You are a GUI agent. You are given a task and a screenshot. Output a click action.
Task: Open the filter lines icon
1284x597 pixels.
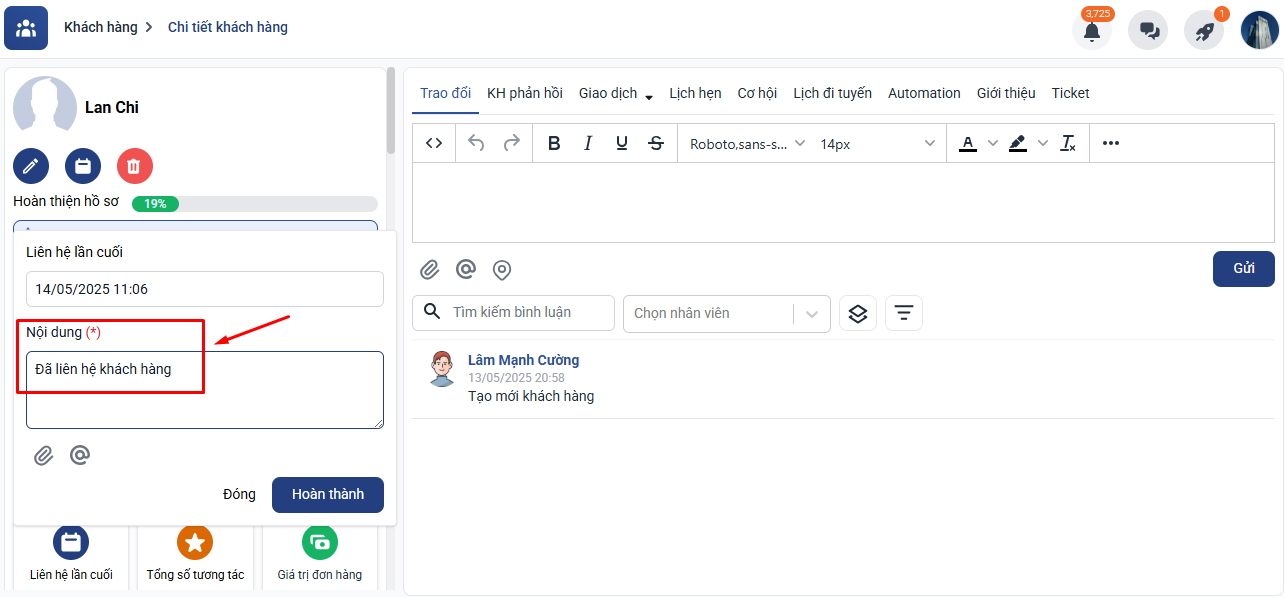(904, 313)
